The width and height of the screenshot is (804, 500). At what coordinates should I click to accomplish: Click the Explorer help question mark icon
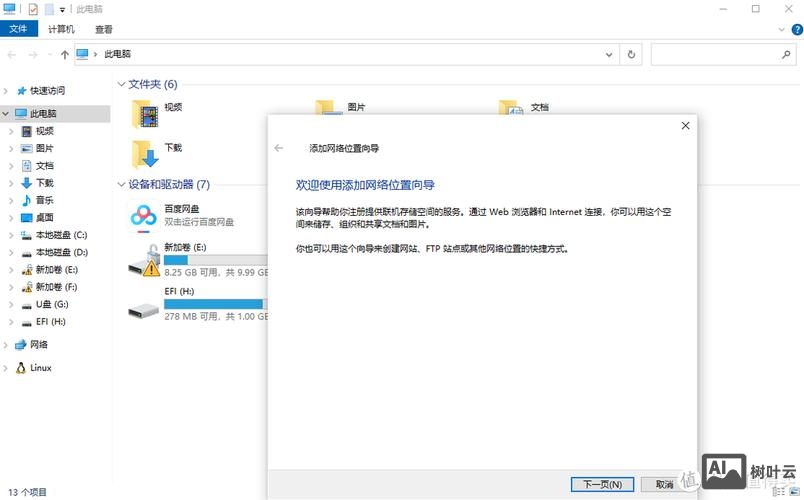pos(797,29)
